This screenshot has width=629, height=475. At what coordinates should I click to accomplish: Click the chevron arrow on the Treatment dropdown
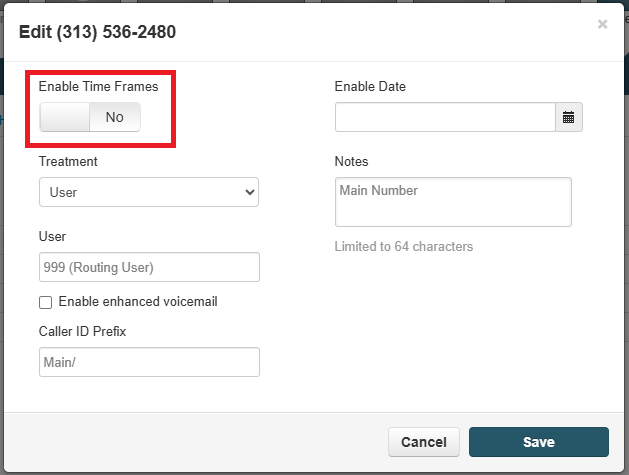250,192
